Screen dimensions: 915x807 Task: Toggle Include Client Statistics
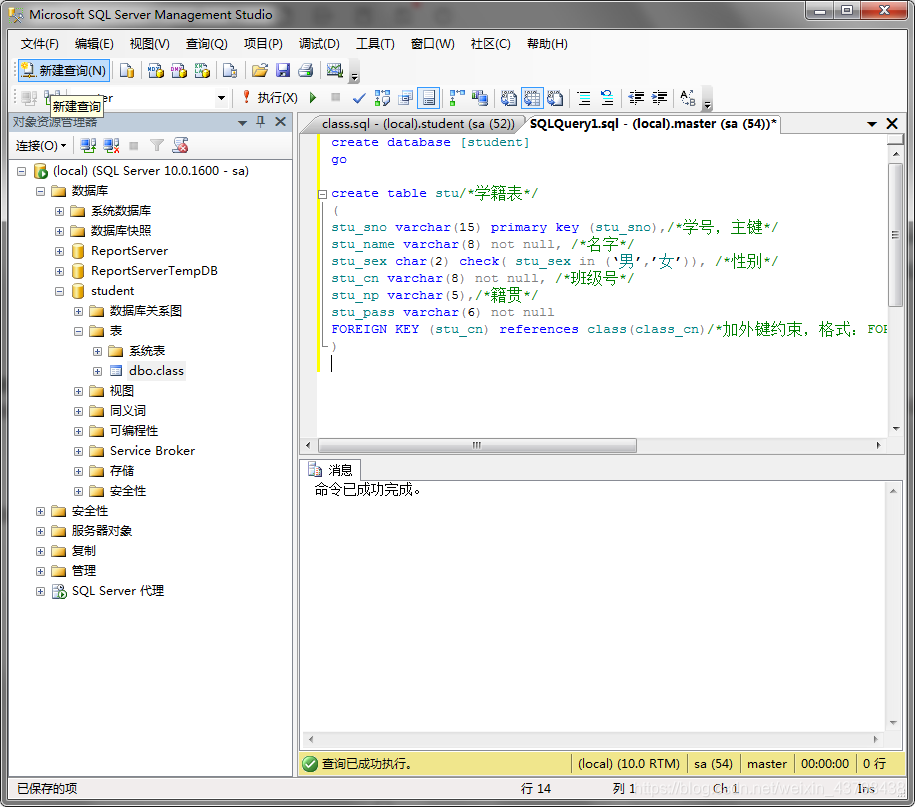point(480,98)
